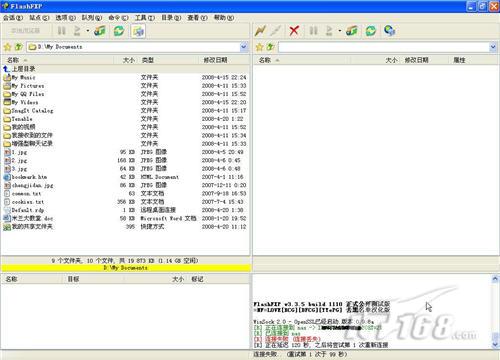Click the grayed Disconnect icon next to Connect
The height and width of the screenshot is (360, 500).
pos(276,31)
